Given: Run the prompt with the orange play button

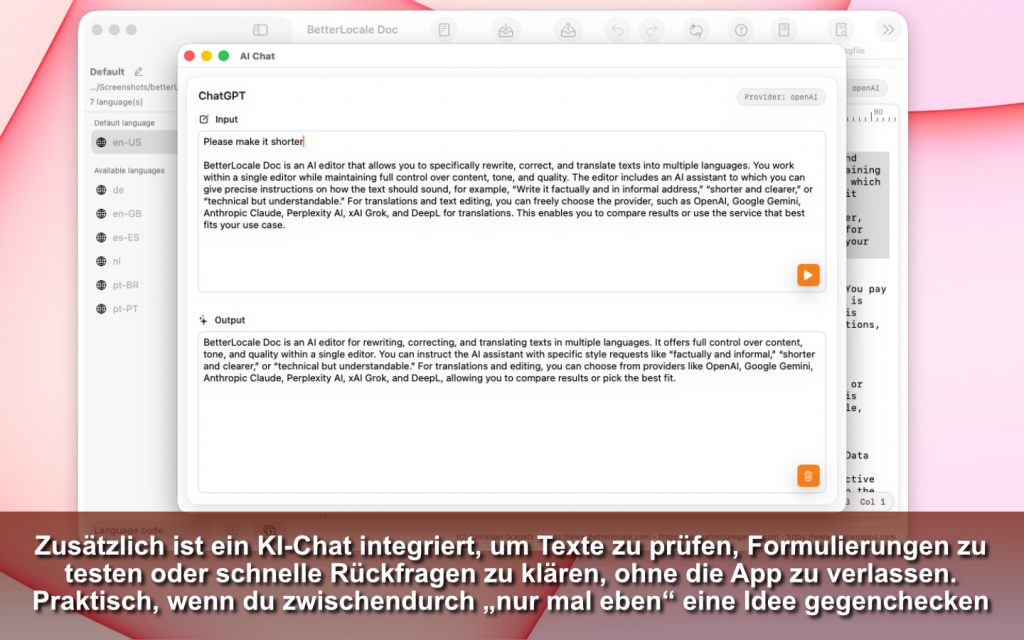Looking at the screenshot, I should tap(808, 275).
